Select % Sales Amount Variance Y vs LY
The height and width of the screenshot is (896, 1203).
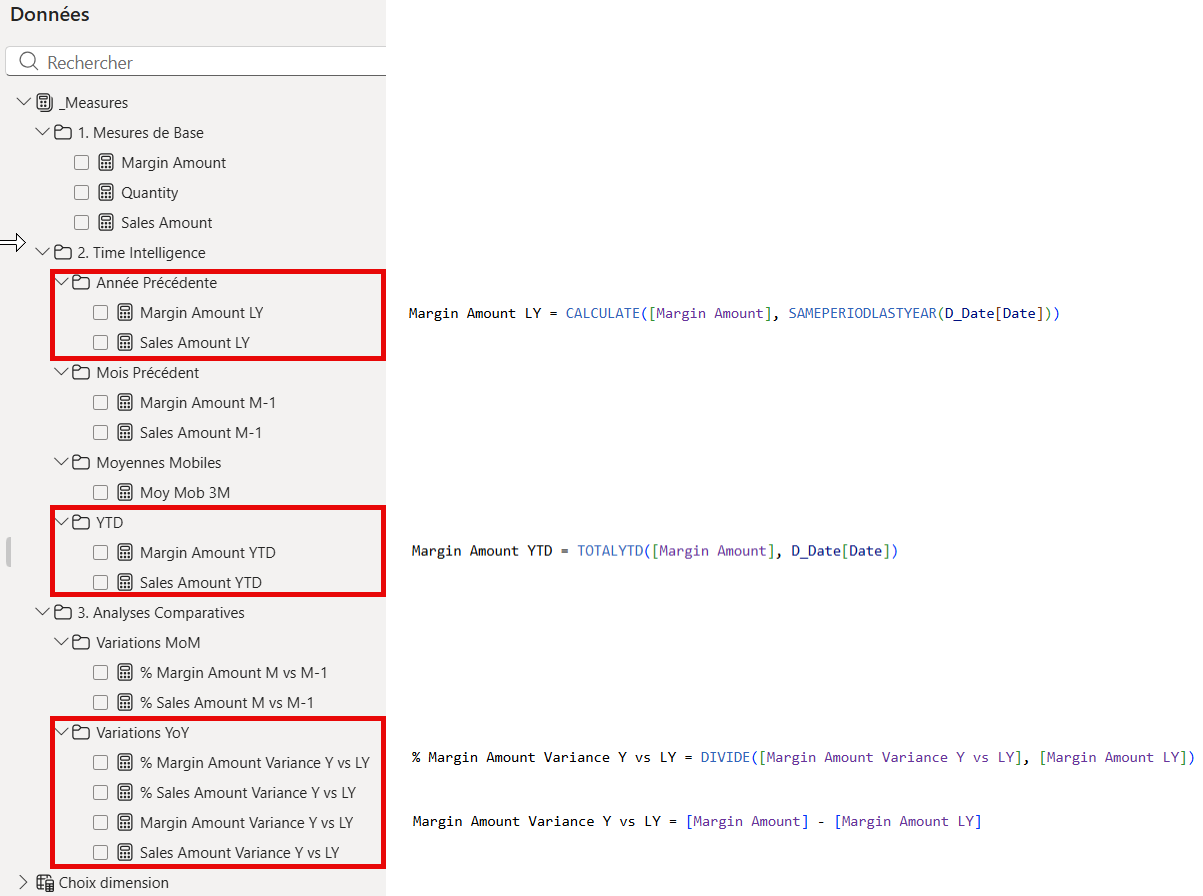[248, 793]
